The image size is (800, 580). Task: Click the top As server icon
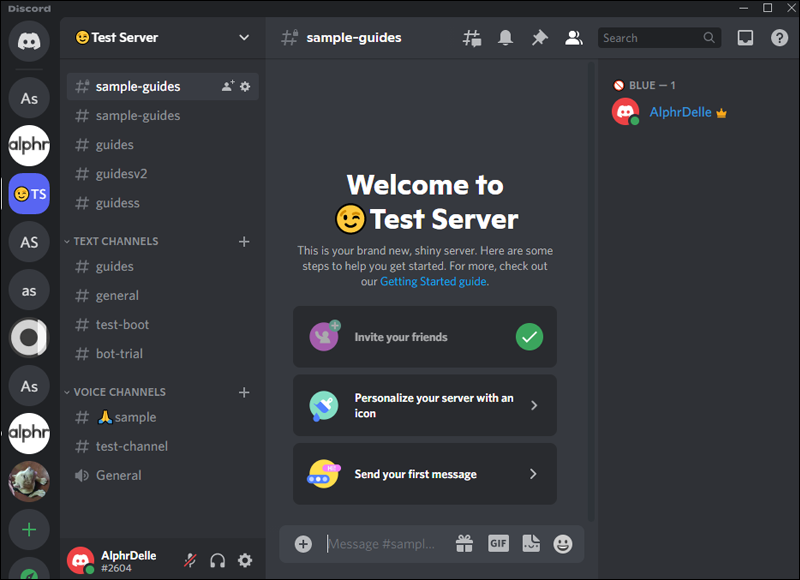(29, 98)
